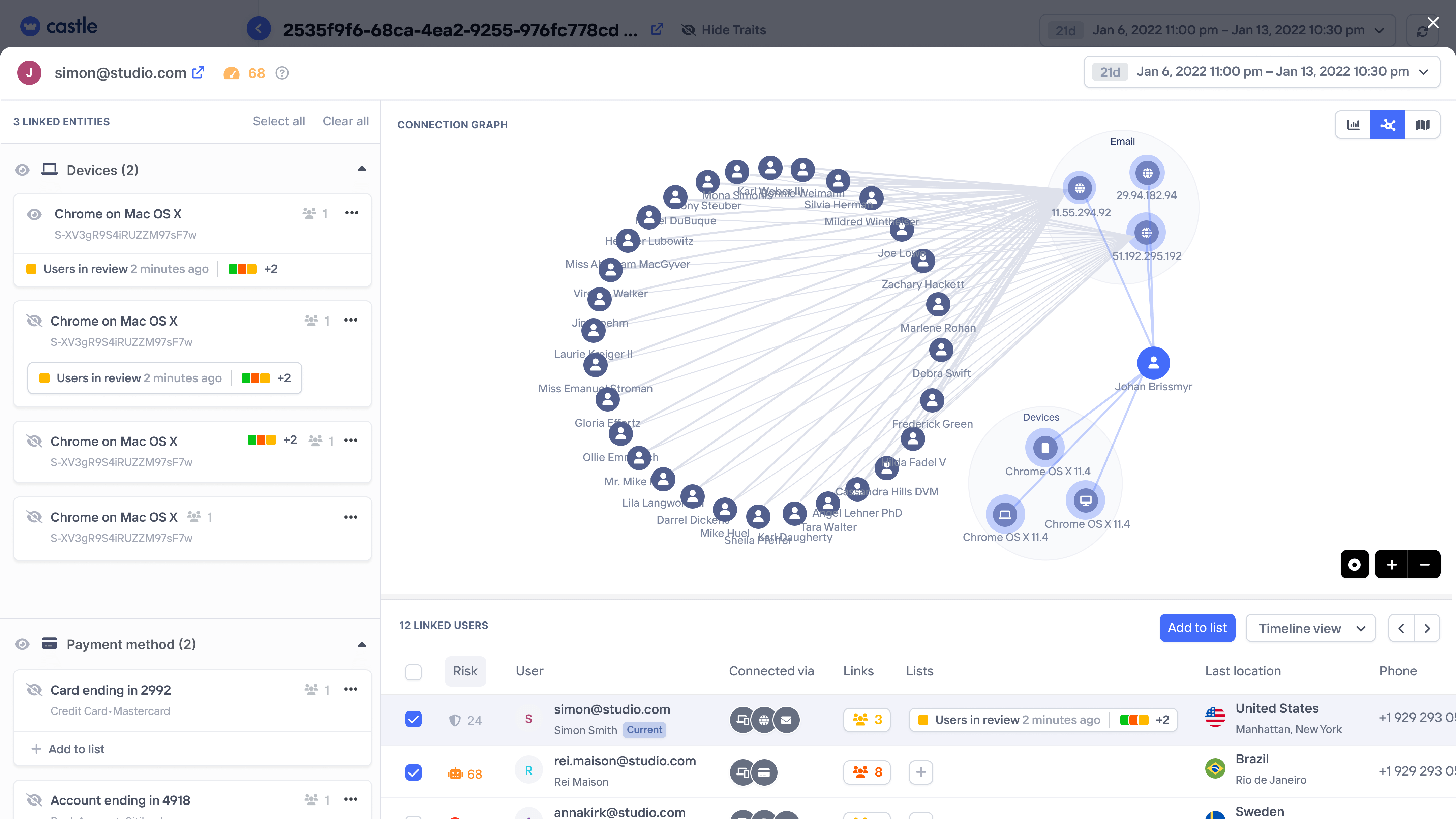The height and width of the screenshot is (819, 1456).
Task: Click the orange risk score 68 indicator
Action: [244, 73]
